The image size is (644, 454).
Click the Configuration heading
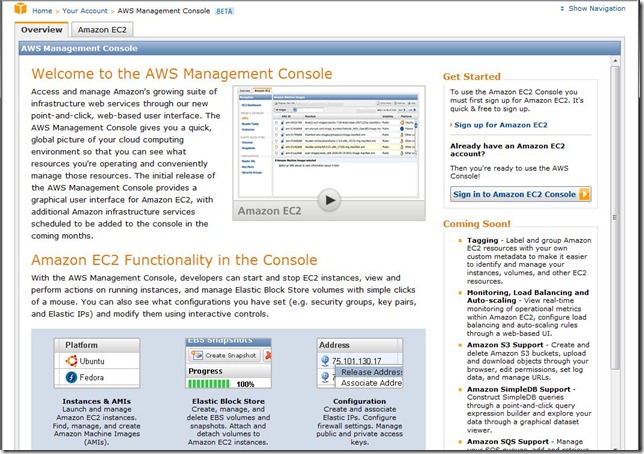tap(359, 401)
